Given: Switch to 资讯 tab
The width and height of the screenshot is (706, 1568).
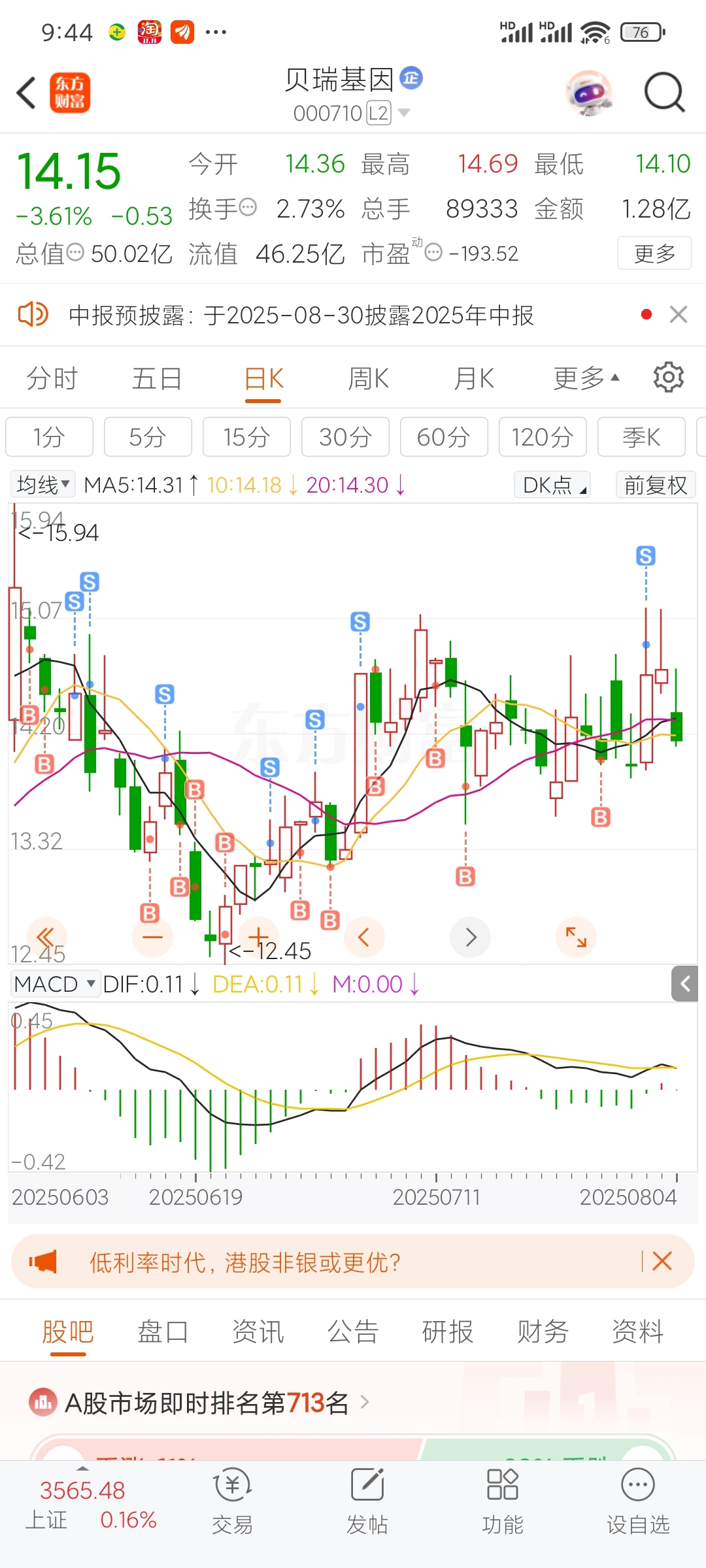Looking at the screenshot, I should coord(258,1331).
